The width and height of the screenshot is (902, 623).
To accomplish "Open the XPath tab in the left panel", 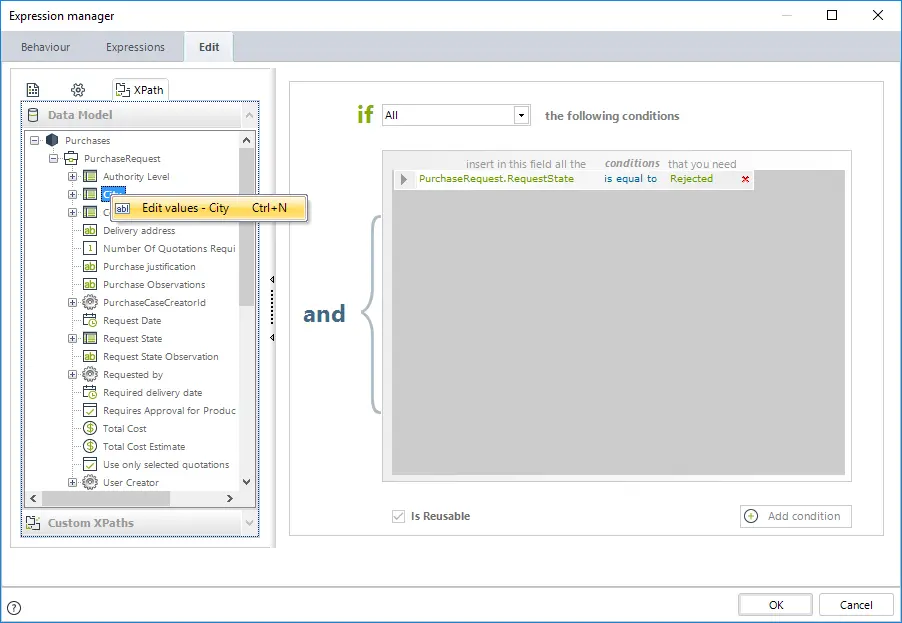I will point(140,90).
